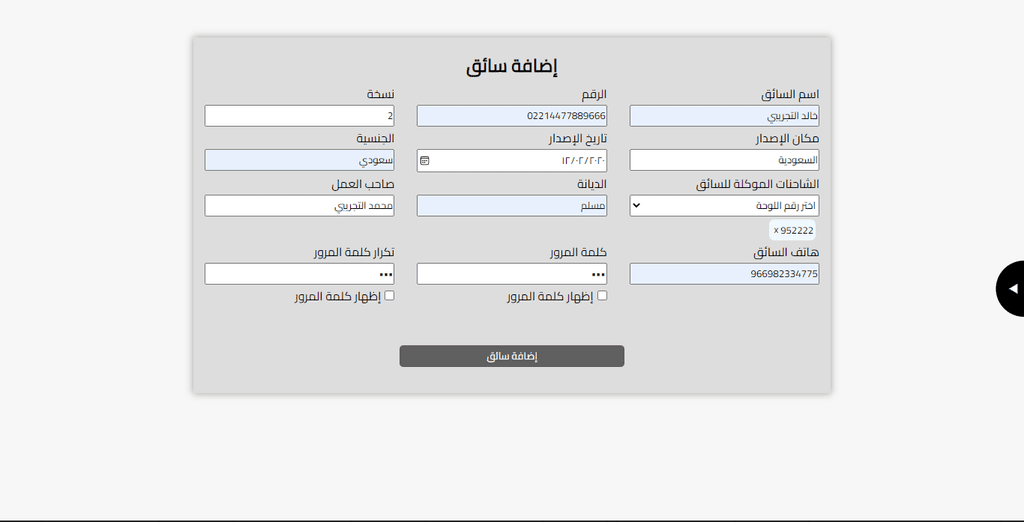Viewport: 1024px width, 522px height.
Task: Focus the الجنسية nationality field
Action: pyautogui.click(x=299, y=161)
